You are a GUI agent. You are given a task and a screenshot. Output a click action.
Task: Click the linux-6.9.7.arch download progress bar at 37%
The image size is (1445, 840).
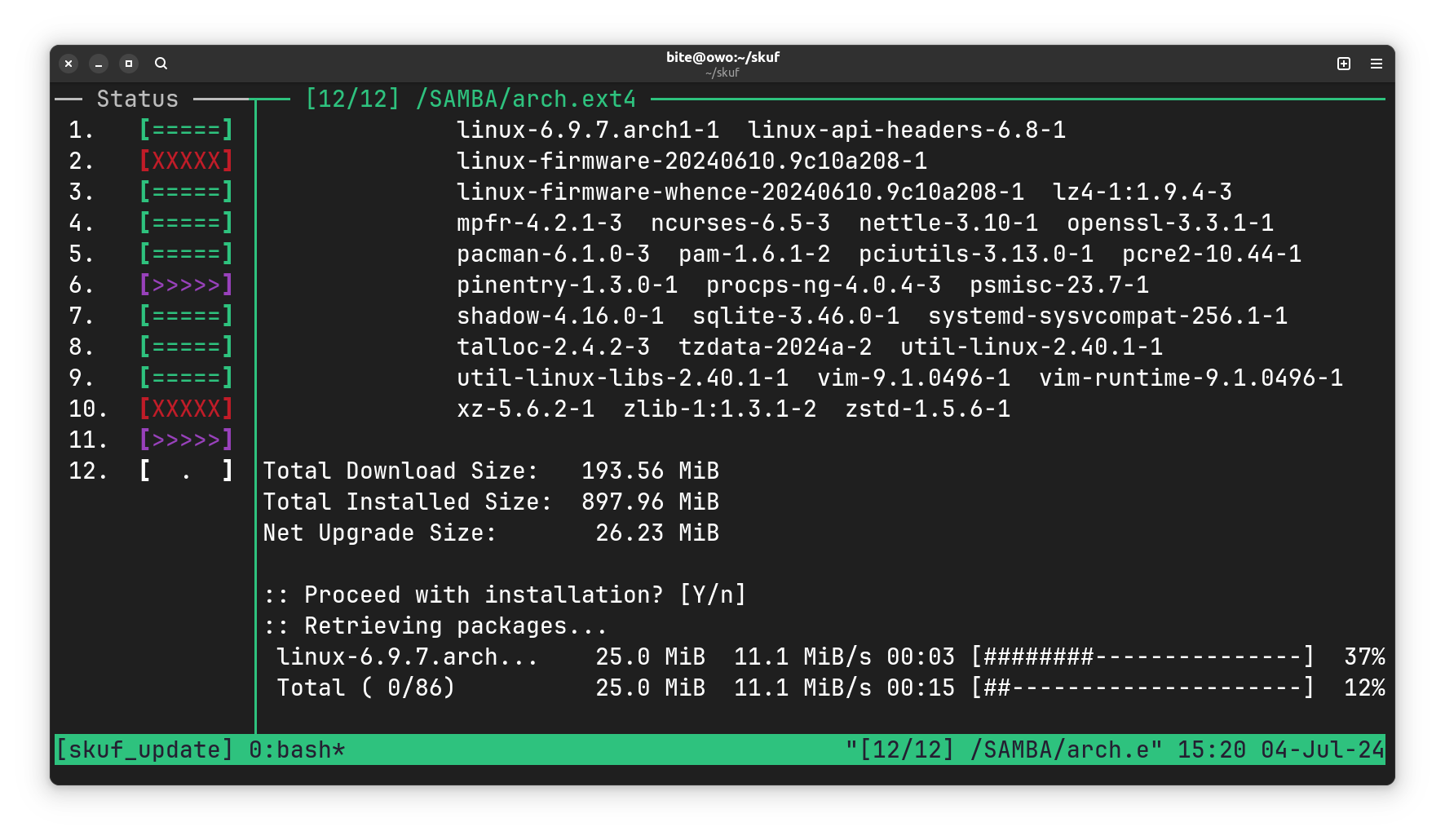pyautogui.click(x=1142, y=657)
